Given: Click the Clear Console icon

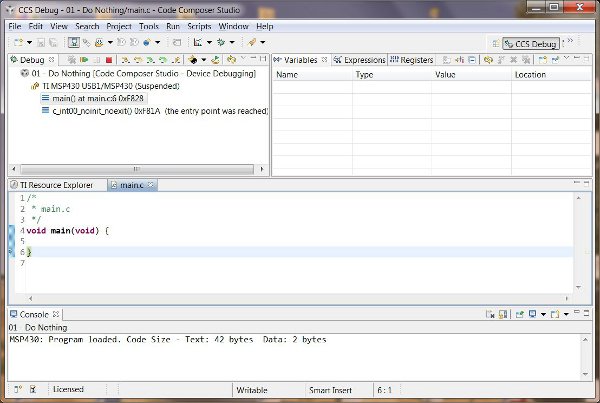Looking at the screenshot, I should [490, 314].
